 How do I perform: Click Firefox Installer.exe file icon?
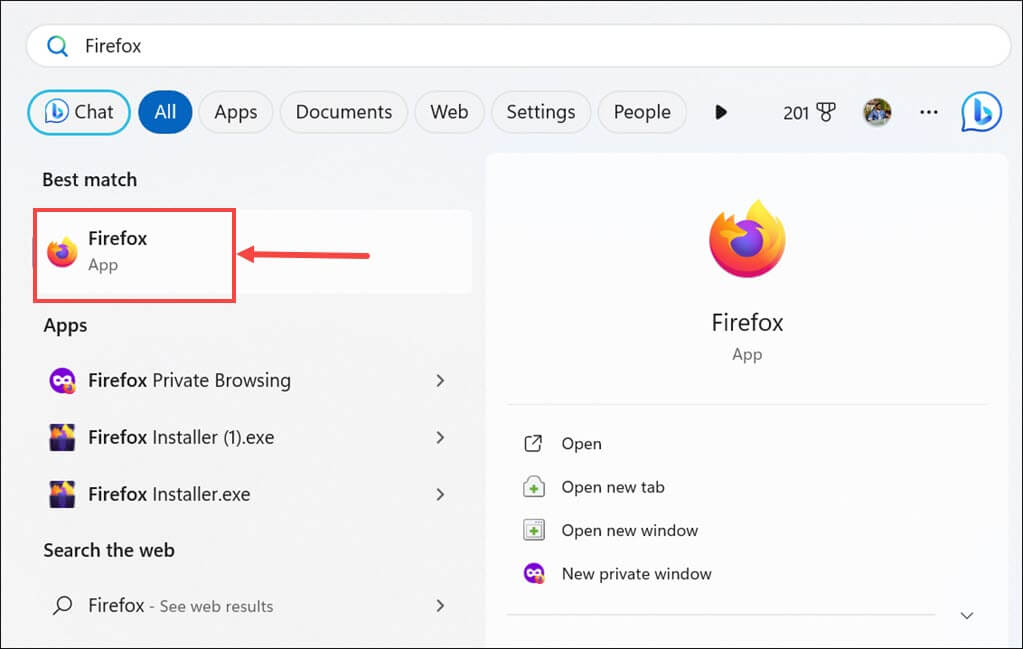(x=62, y=494)
